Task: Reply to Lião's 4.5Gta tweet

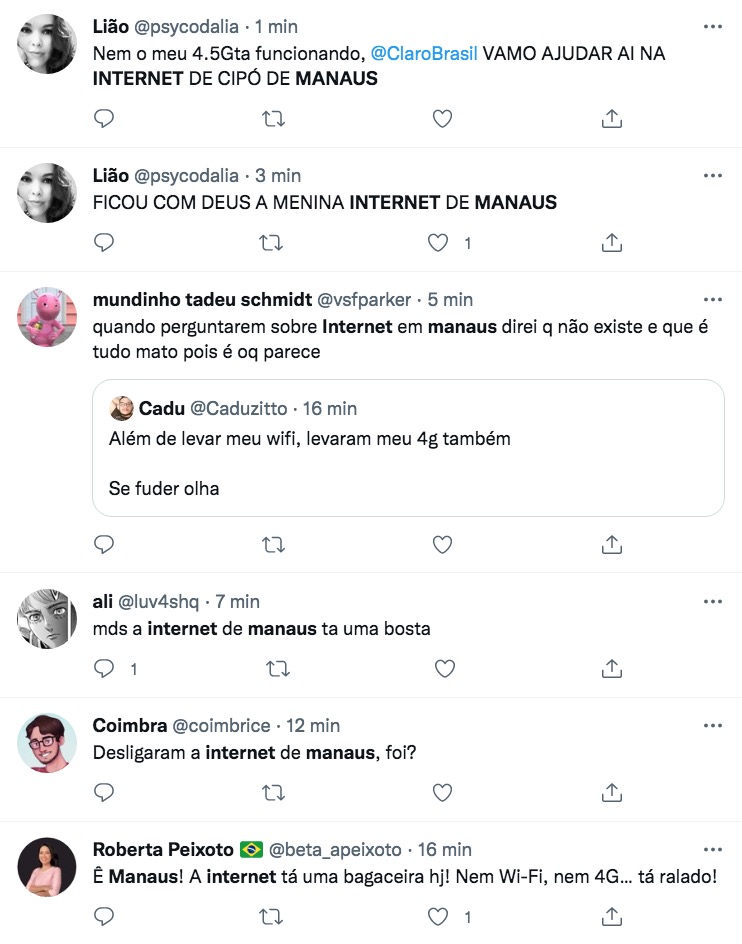Action: pos(104,119)
